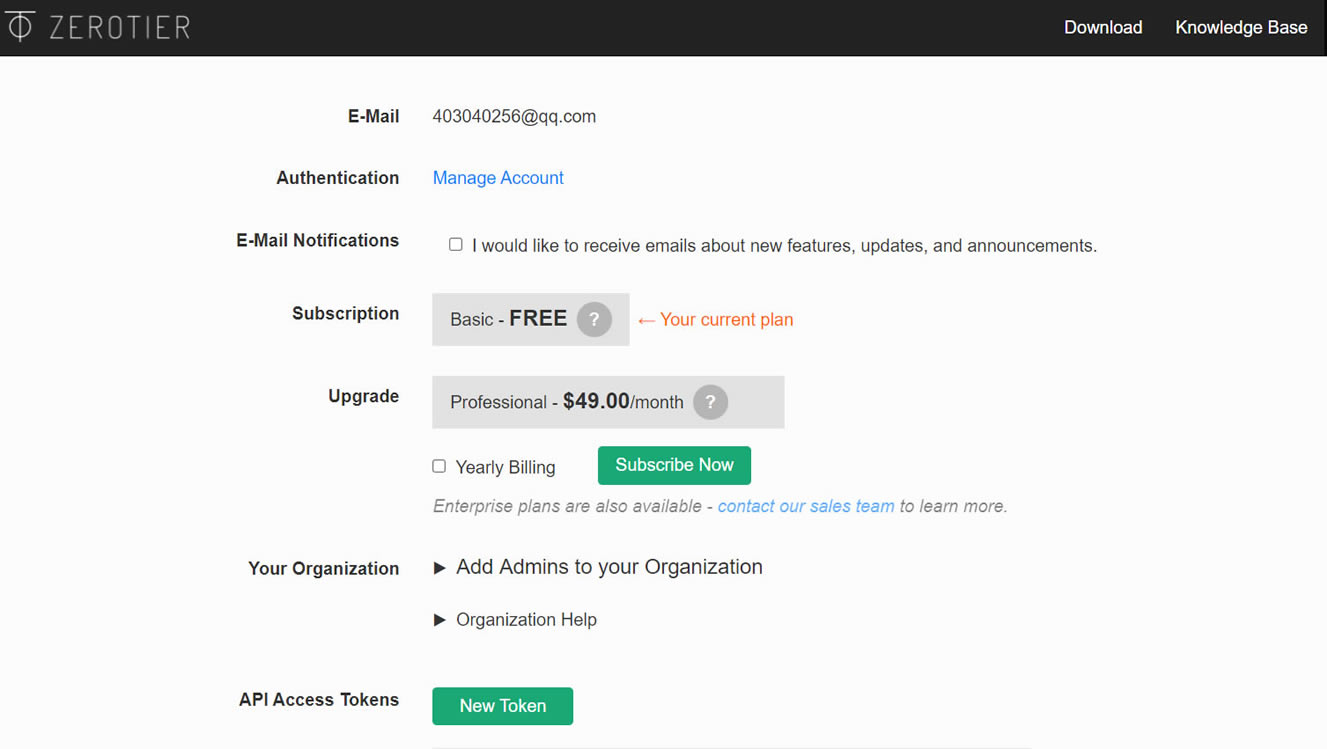Click the 'E-Mail Notifications' label
The height and width of the screenshot is (749, 1327).
pos(317,241)
